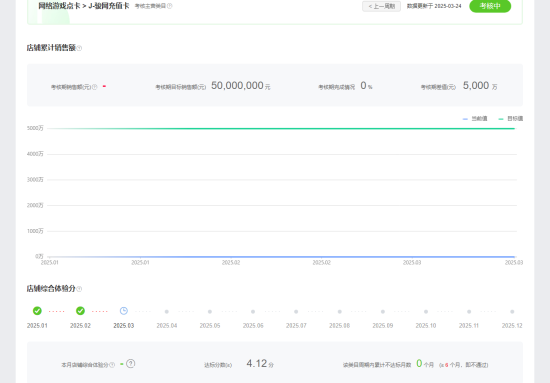Click help icon next to 店铺累计销售额 heading
Viewport: 550px width, 383px height.
click(79, 48)
